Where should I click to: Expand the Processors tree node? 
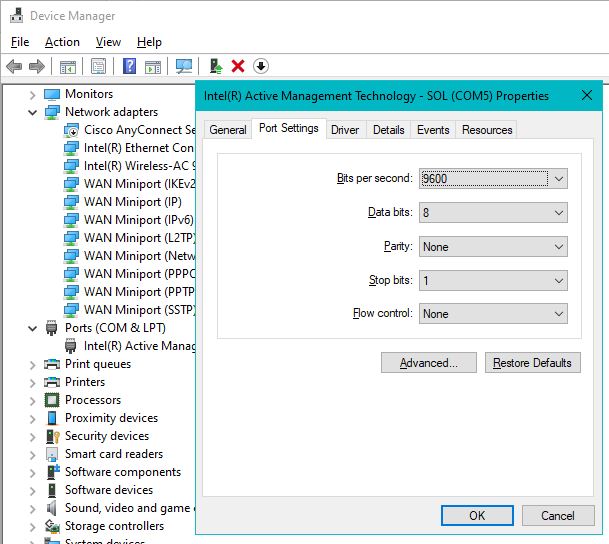pyautogui.click(x=33, y=401)
